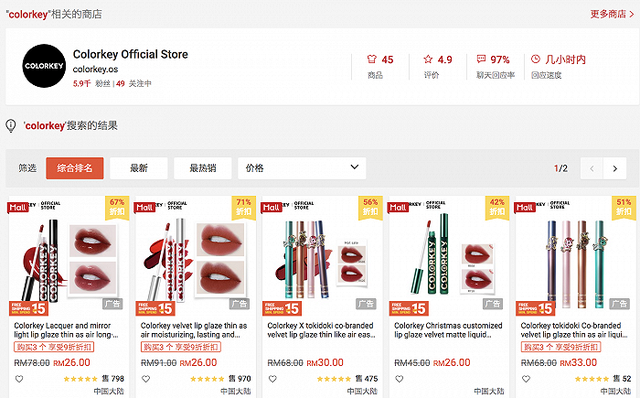The width and height of the screenshot is (640, 398).
Task: Open Colorkey Lacquer and mirror light title
Action: [x=67, y=330]
